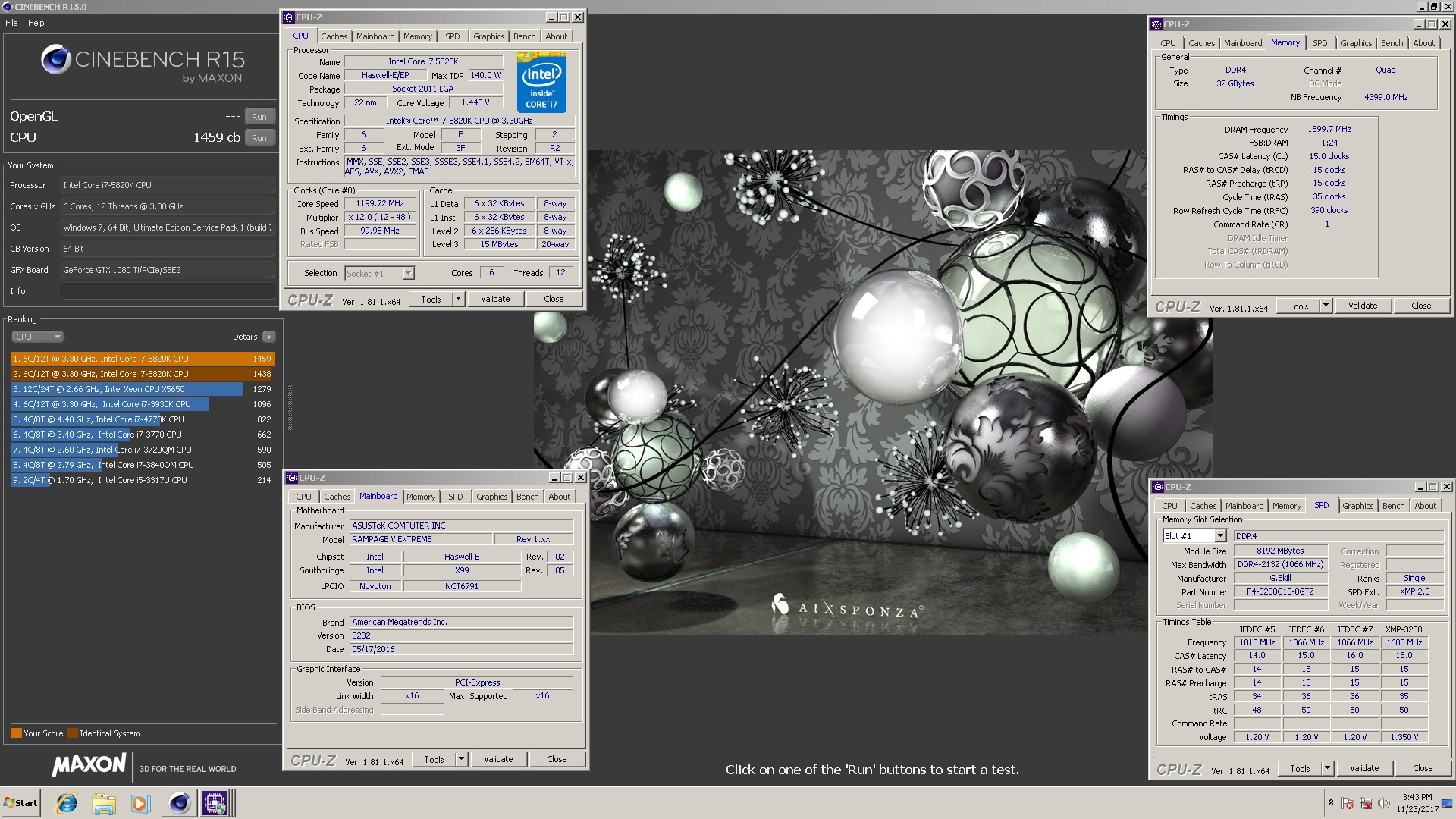Select Graphics tab in Mainboard CPU-Z window
This screenshot has height=819, width=1456.
click(x=492, y=497)
